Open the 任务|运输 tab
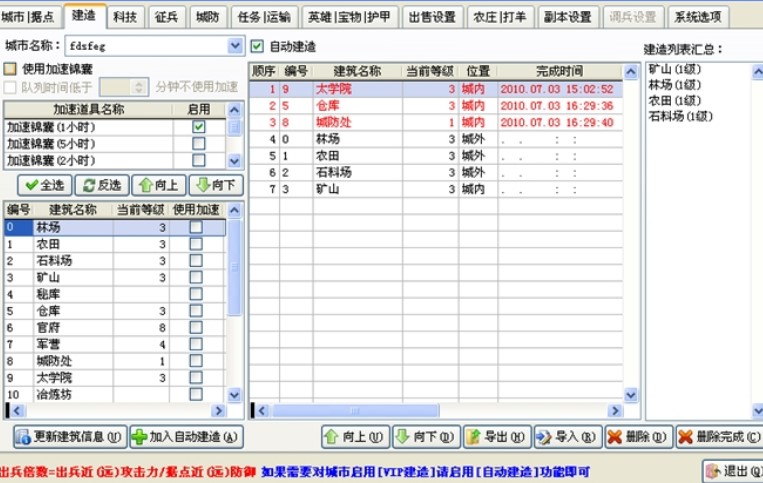Viewport: 763px width, 483px height. [x=265, y=17]
